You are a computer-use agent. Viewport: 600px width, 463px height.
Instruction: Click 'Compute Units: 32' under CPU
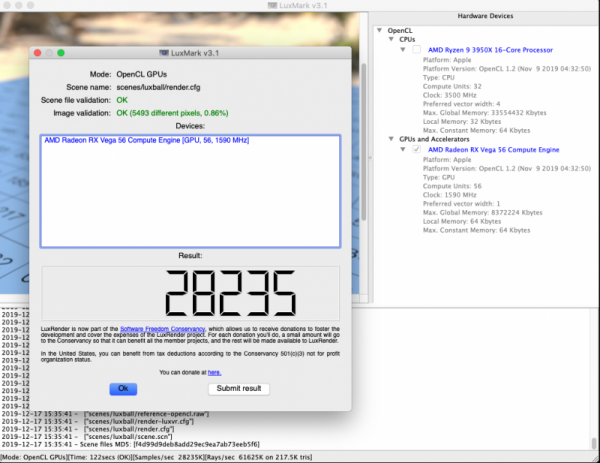(452, 86)
